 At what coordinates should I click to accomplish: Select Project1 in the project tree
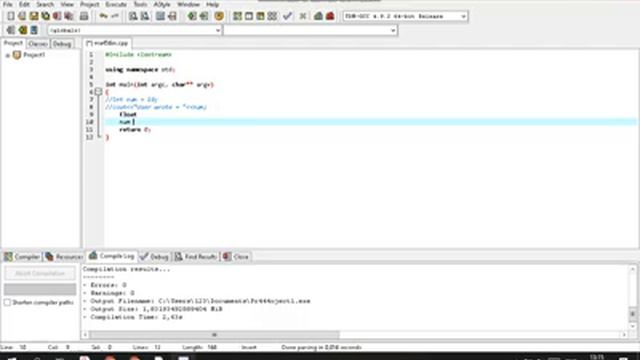tap(34, 55)
